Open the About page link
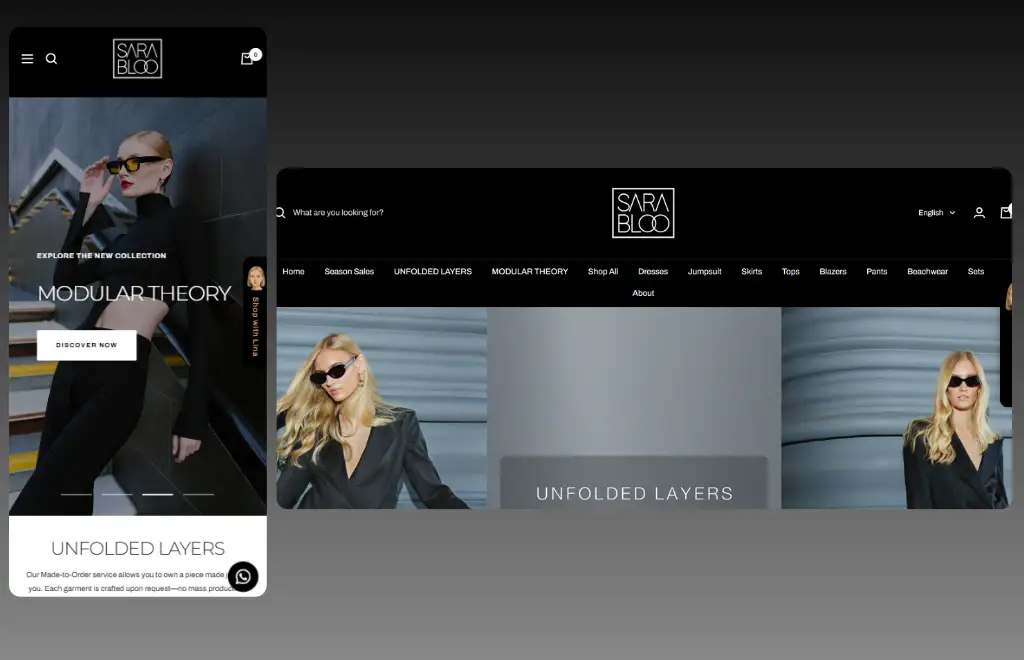 tap(643, 293)
